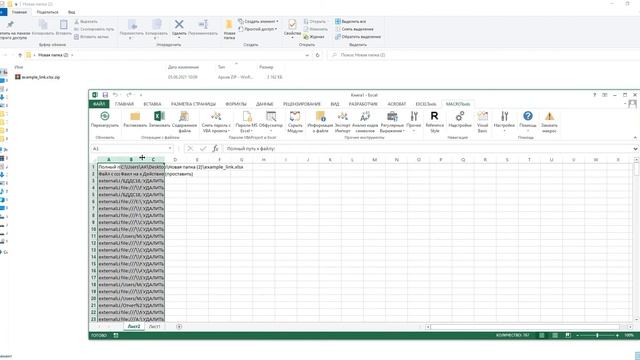Click Новая папка icon in Explorer ribbon

point(229,25)
